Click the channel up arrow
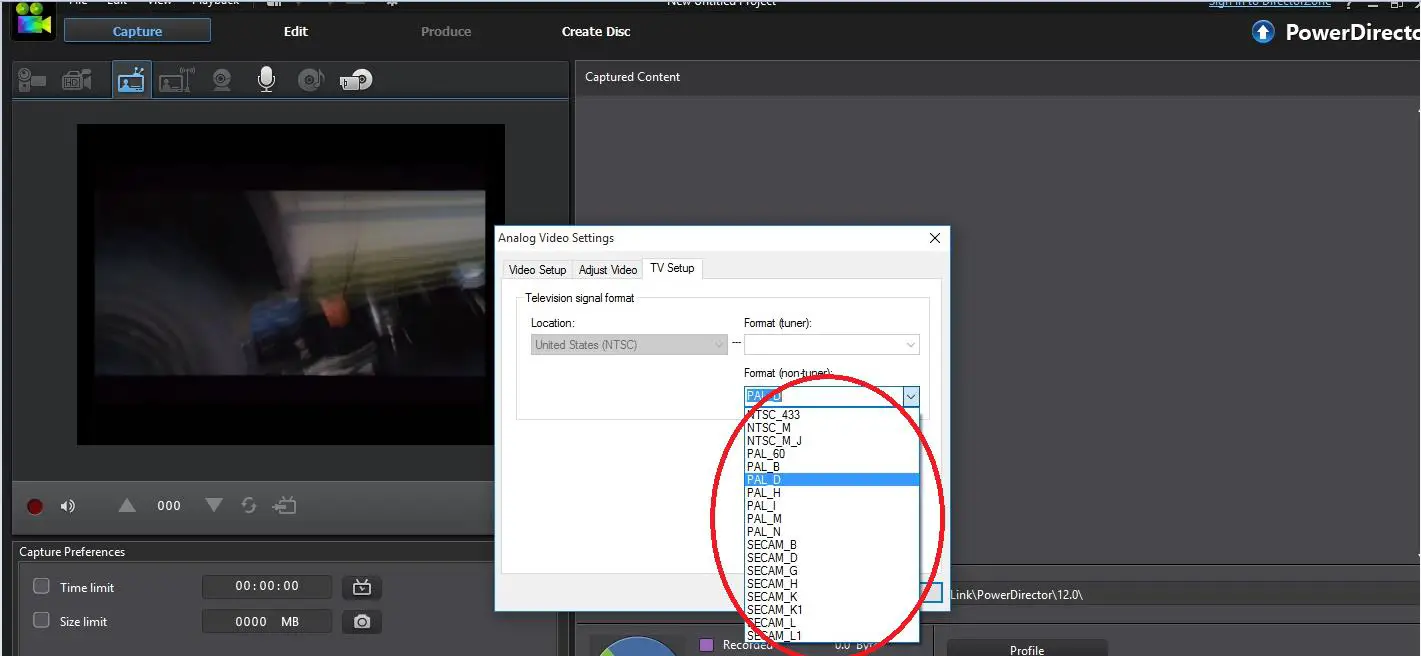Screen dimensions: 1421x656 (126, 505)
